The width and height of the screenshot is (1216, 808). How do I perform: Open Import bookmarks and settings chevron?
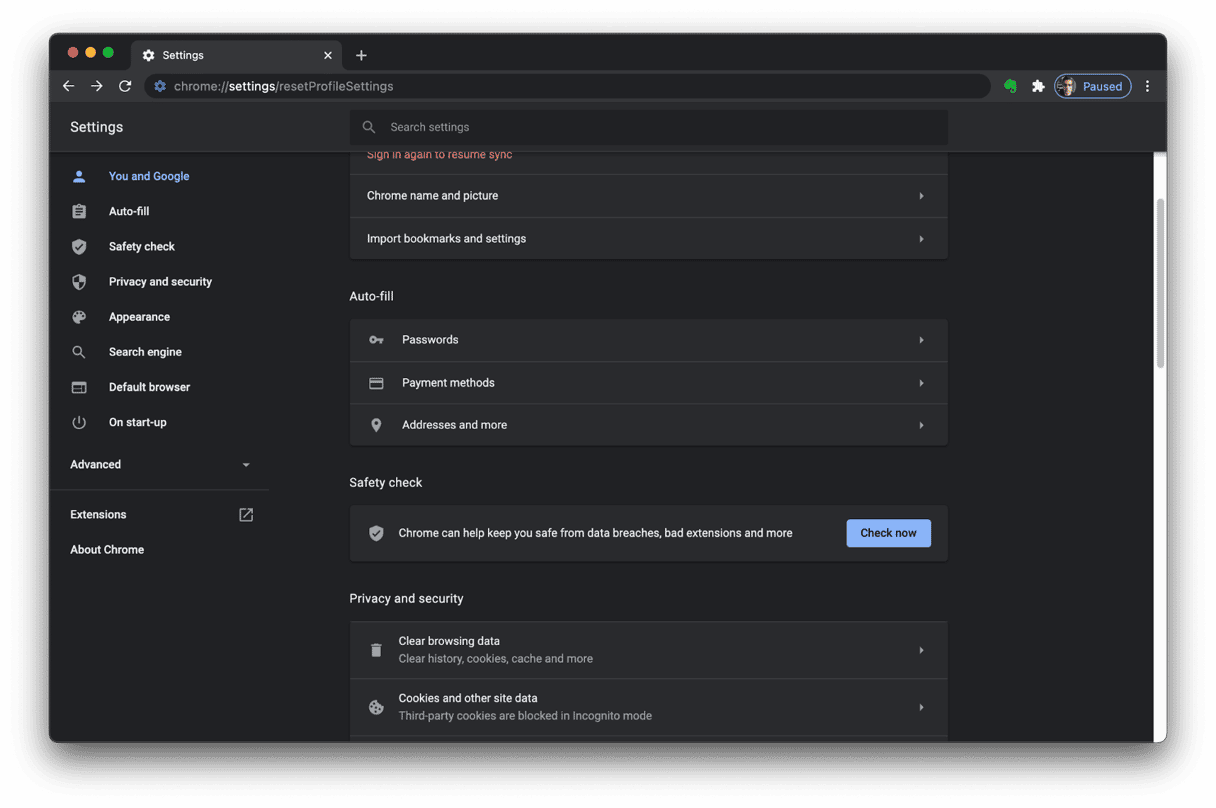(921, 239)
